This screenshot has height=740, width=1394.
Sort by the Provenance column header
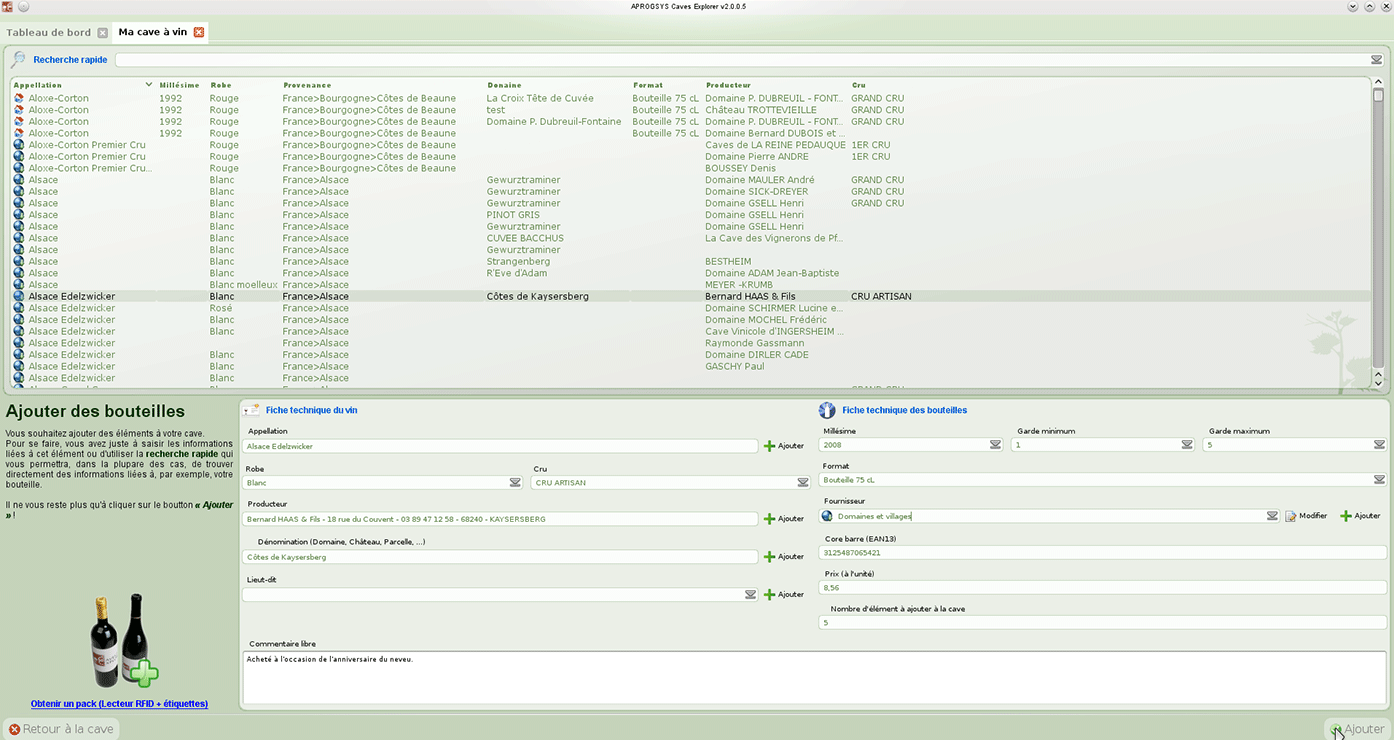(307, 85)
